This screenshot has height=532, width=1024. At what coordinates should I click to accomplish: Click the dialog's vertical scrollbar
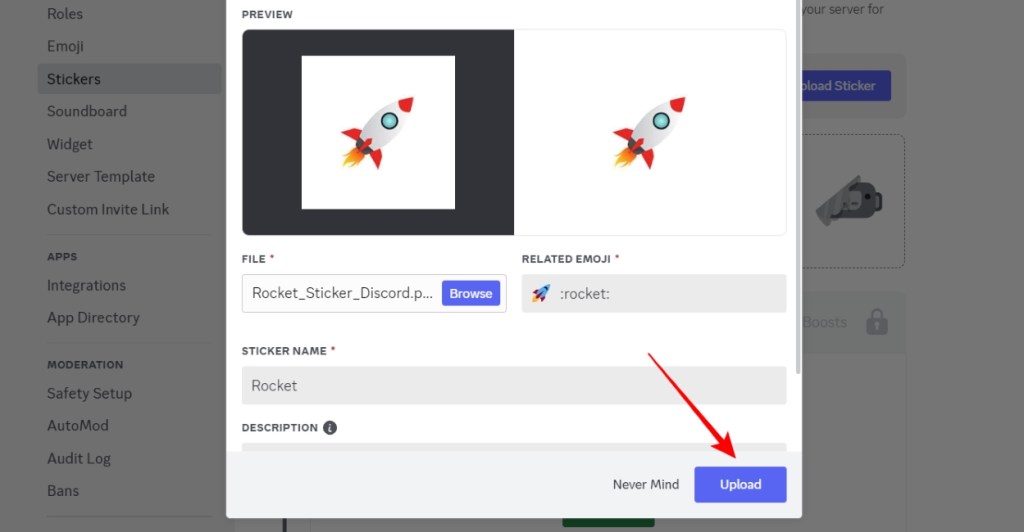point(798,186)
